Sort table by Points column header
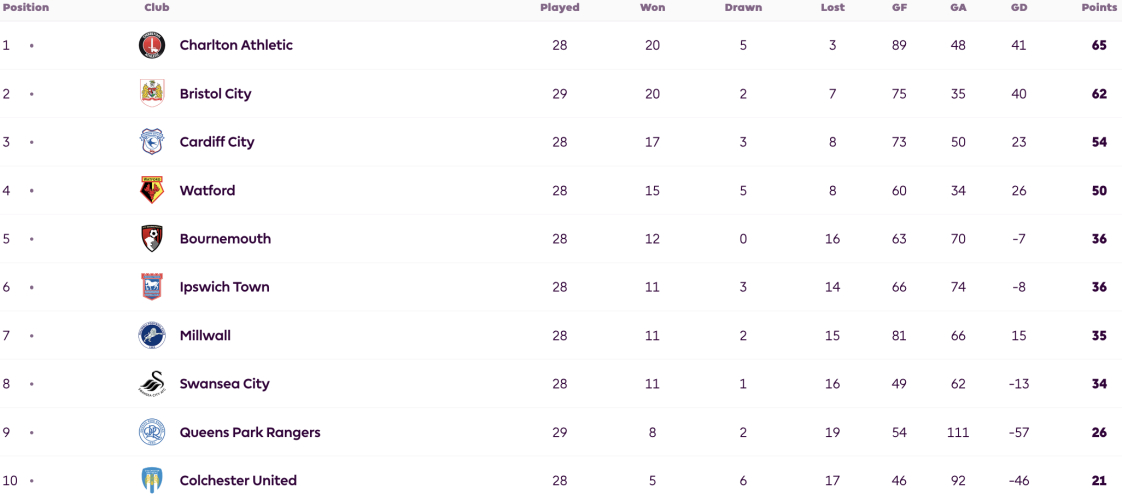This screenshot has height=500, width=1122. 1101,7
